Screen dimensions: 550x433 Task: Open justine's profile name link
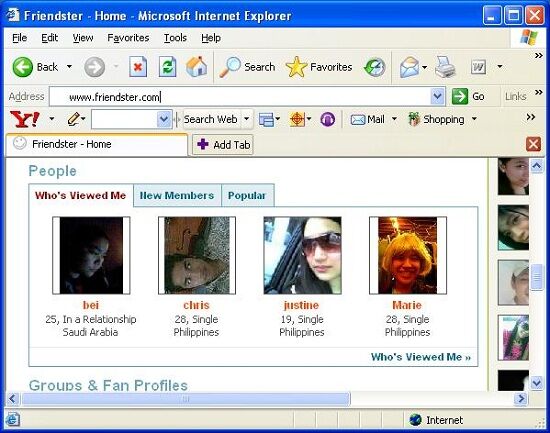(301, 305)
